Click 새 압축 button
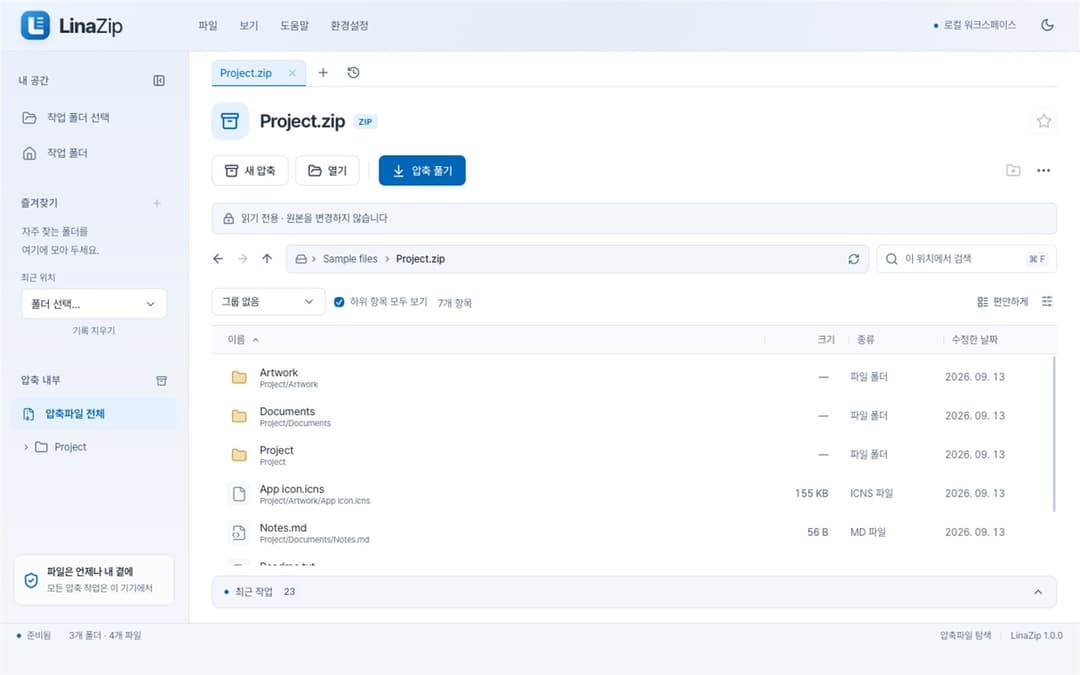1080x675 pixels. click(x=250, y=171)
